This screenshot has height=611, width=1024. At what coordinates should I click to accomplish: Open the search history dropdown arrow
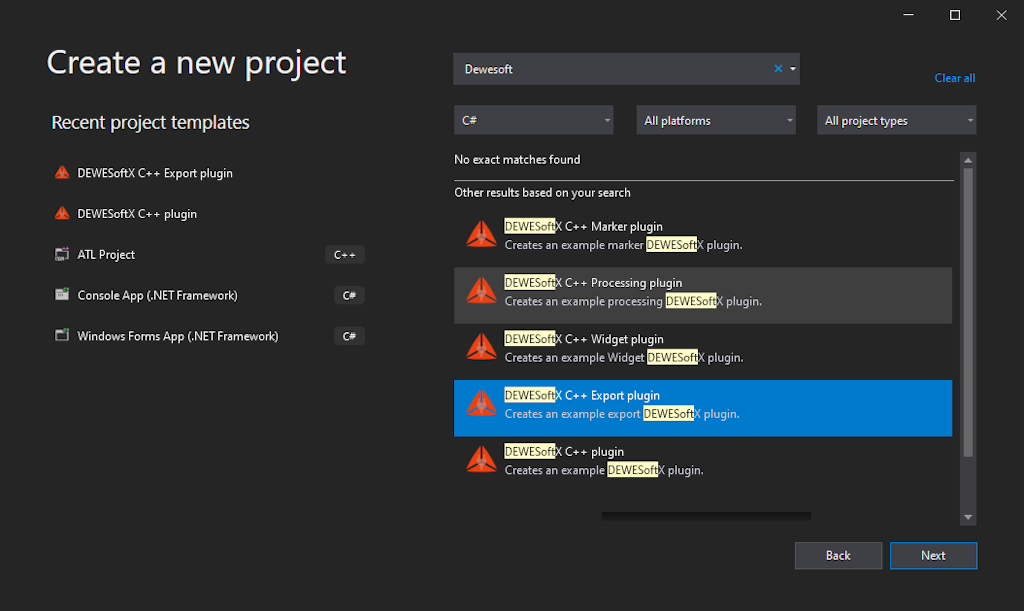tap(793, 69)
